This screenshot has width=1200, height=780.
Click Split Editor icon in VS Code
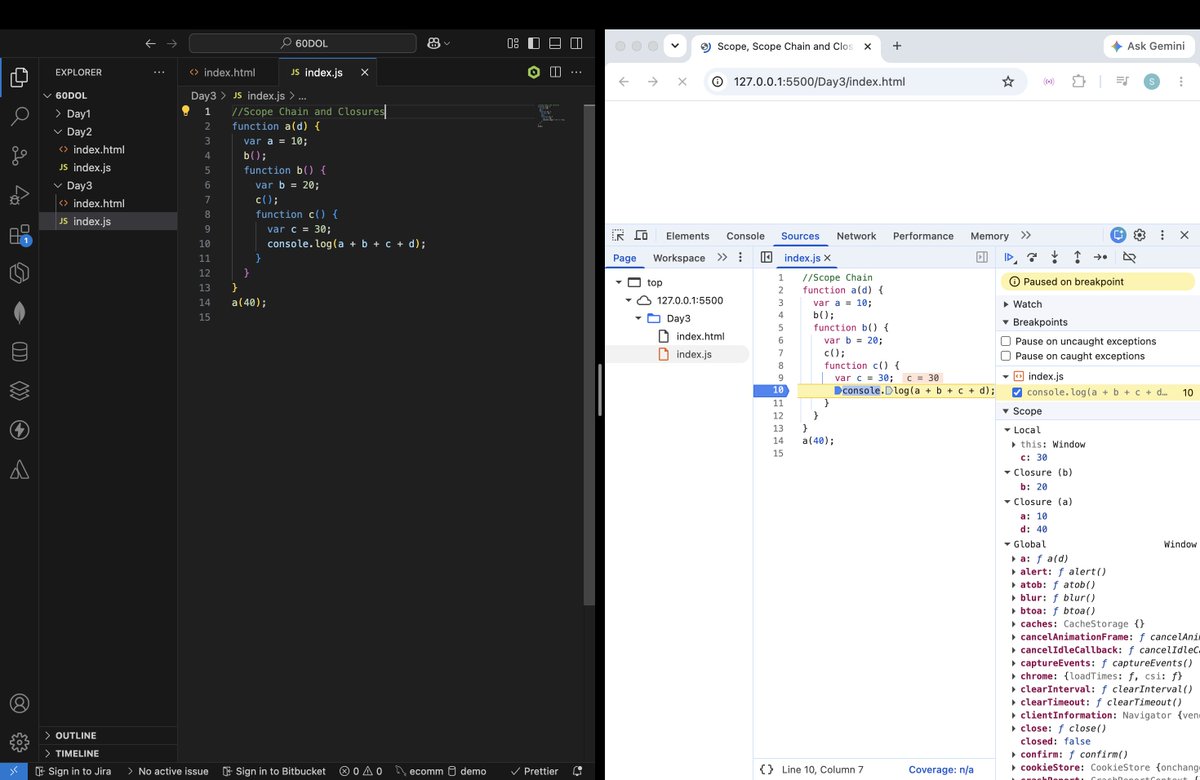(555, 72)
